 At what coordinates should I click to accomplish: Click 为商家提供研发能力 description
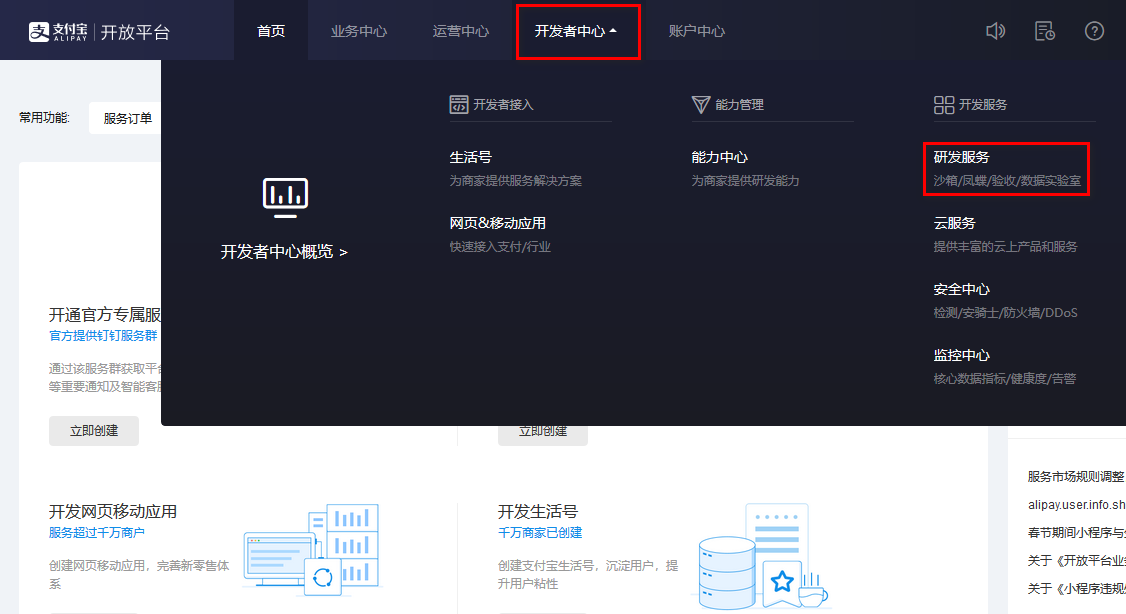click(x=745, y=181)
